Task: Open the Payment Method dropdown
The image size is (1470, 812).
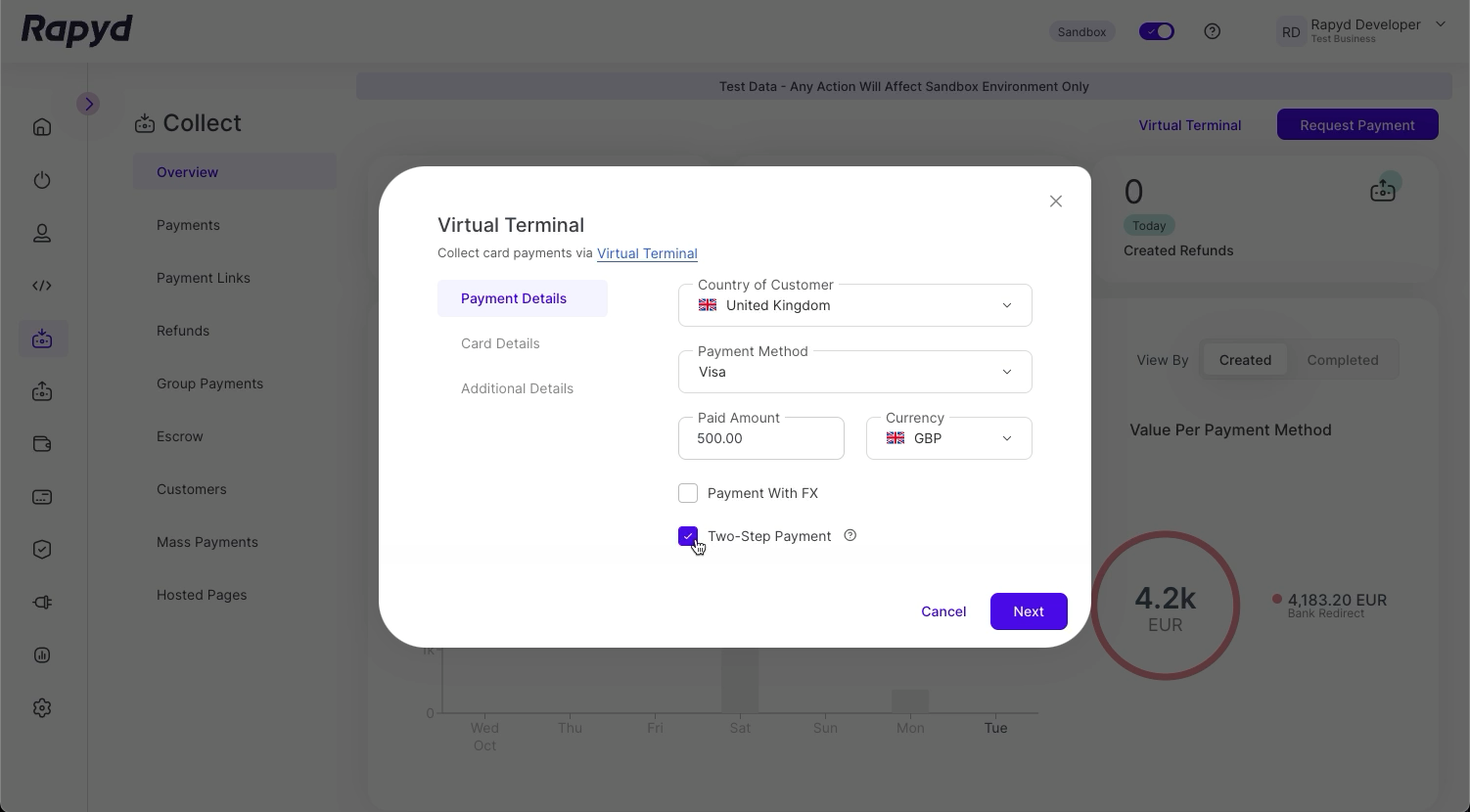Action: [854, 372]
